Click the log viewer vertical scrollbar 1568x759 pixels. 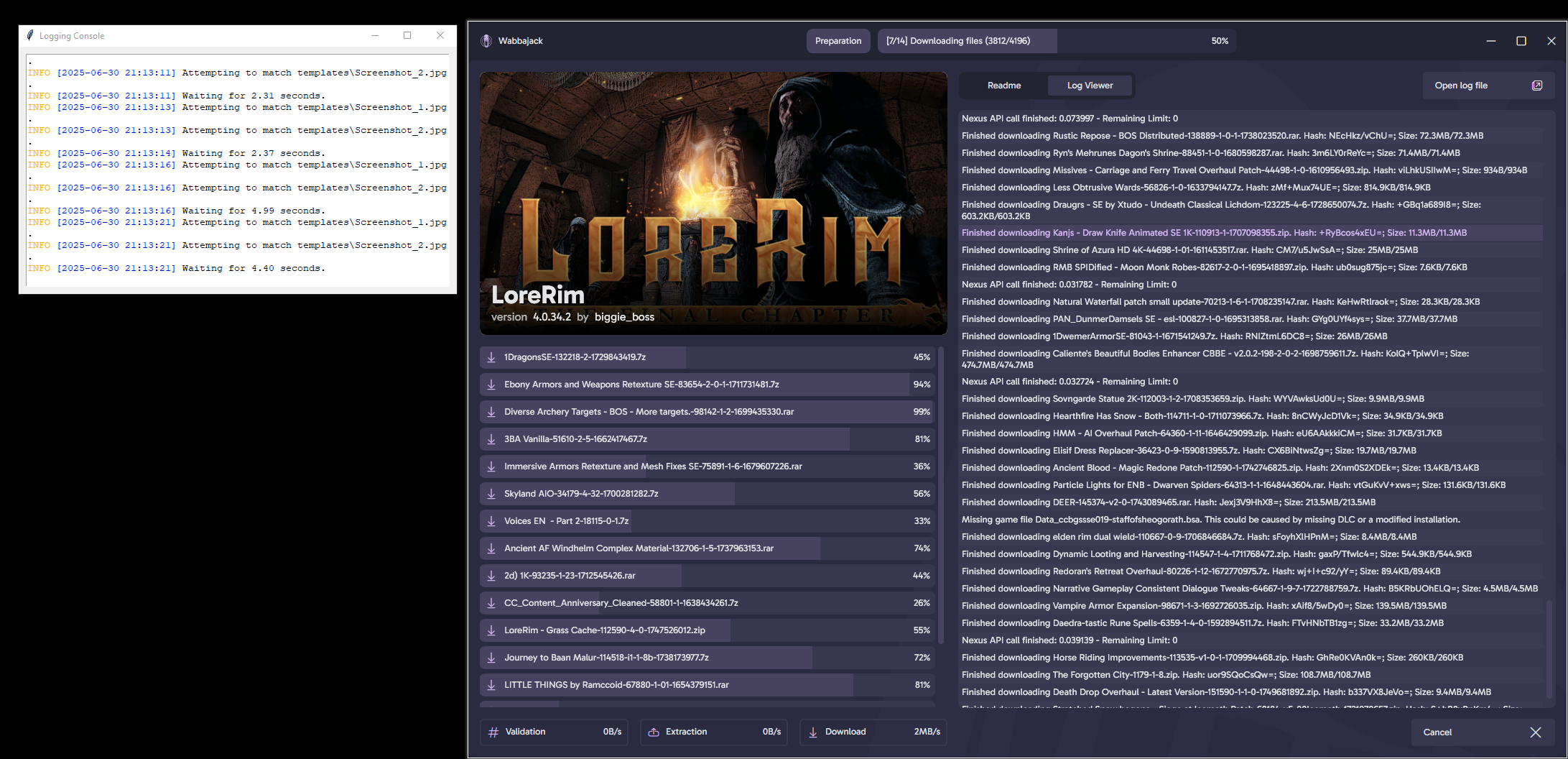tap(1549, 650)
